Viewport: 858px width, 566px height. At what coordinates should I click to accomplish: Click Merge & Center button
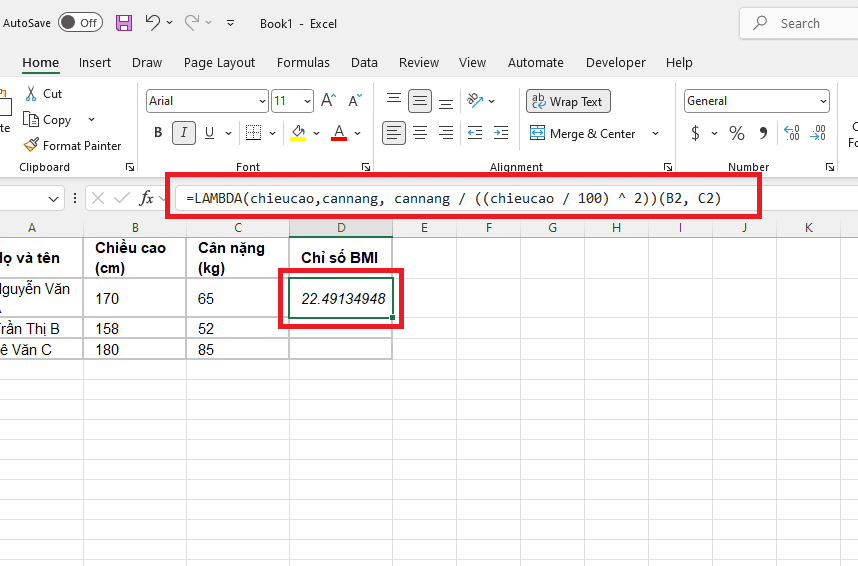(583, 134)
